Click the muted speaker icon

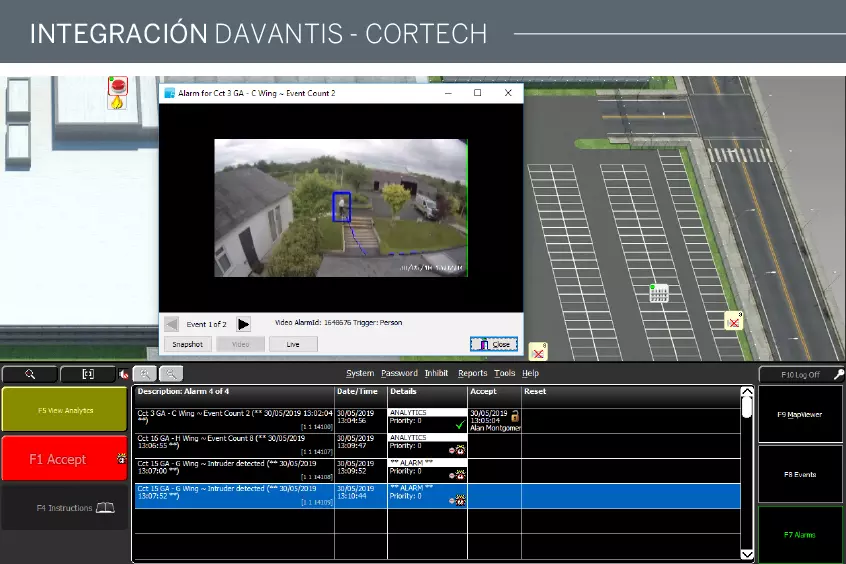(x=123, y=373)
